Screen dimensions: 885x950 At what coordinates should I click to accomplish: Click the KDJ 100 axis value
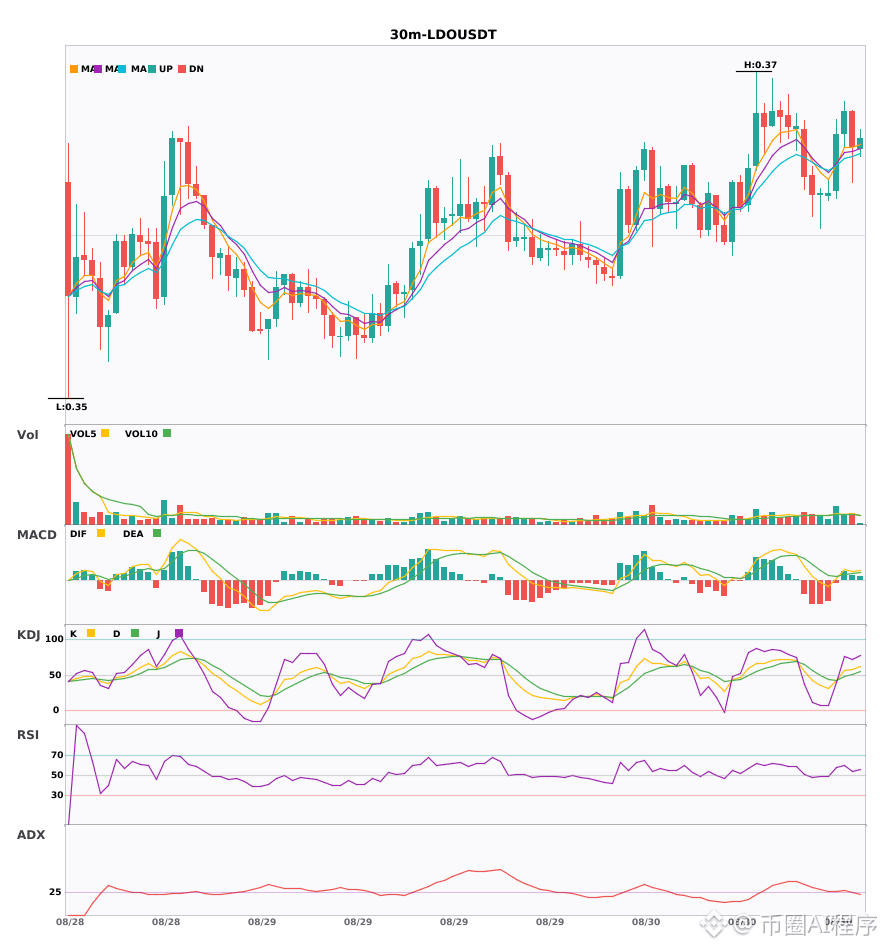pyautogui.click(x=55, y=639)
